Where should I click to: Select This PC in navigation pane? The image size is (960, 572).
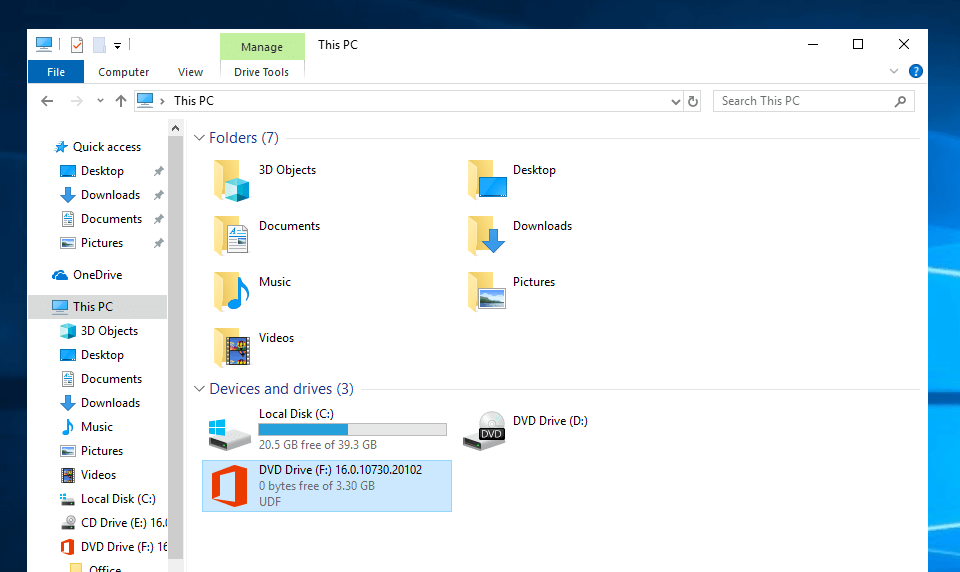click(x=97, y=307)
